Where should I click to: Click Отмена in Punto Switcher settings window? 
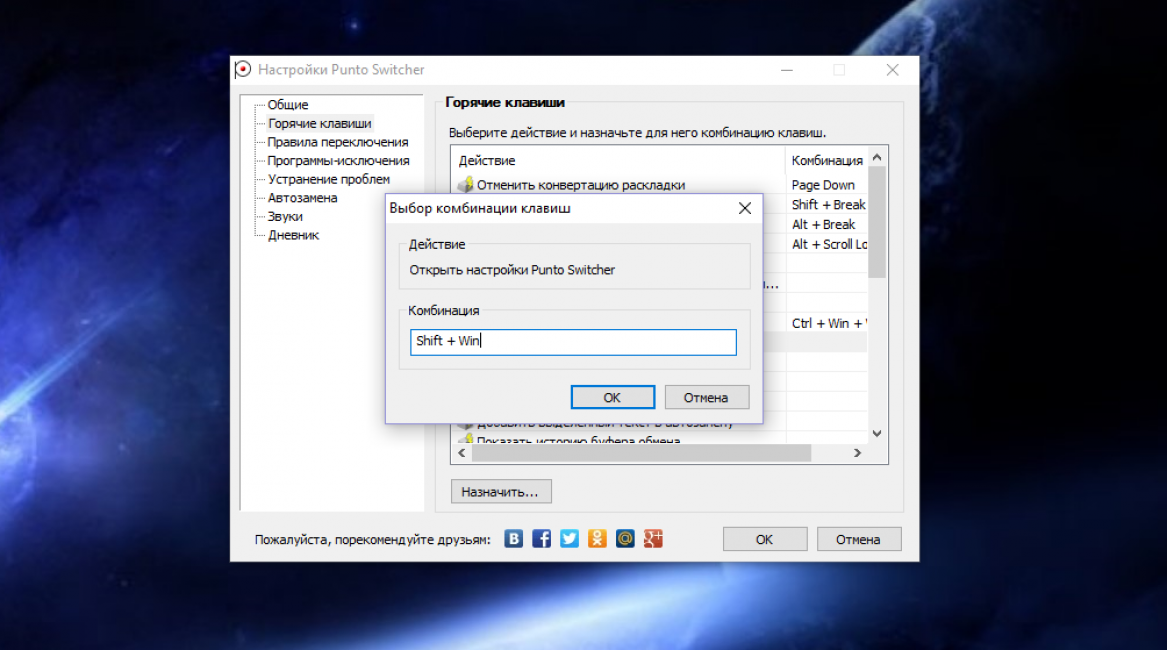point(858,539)
